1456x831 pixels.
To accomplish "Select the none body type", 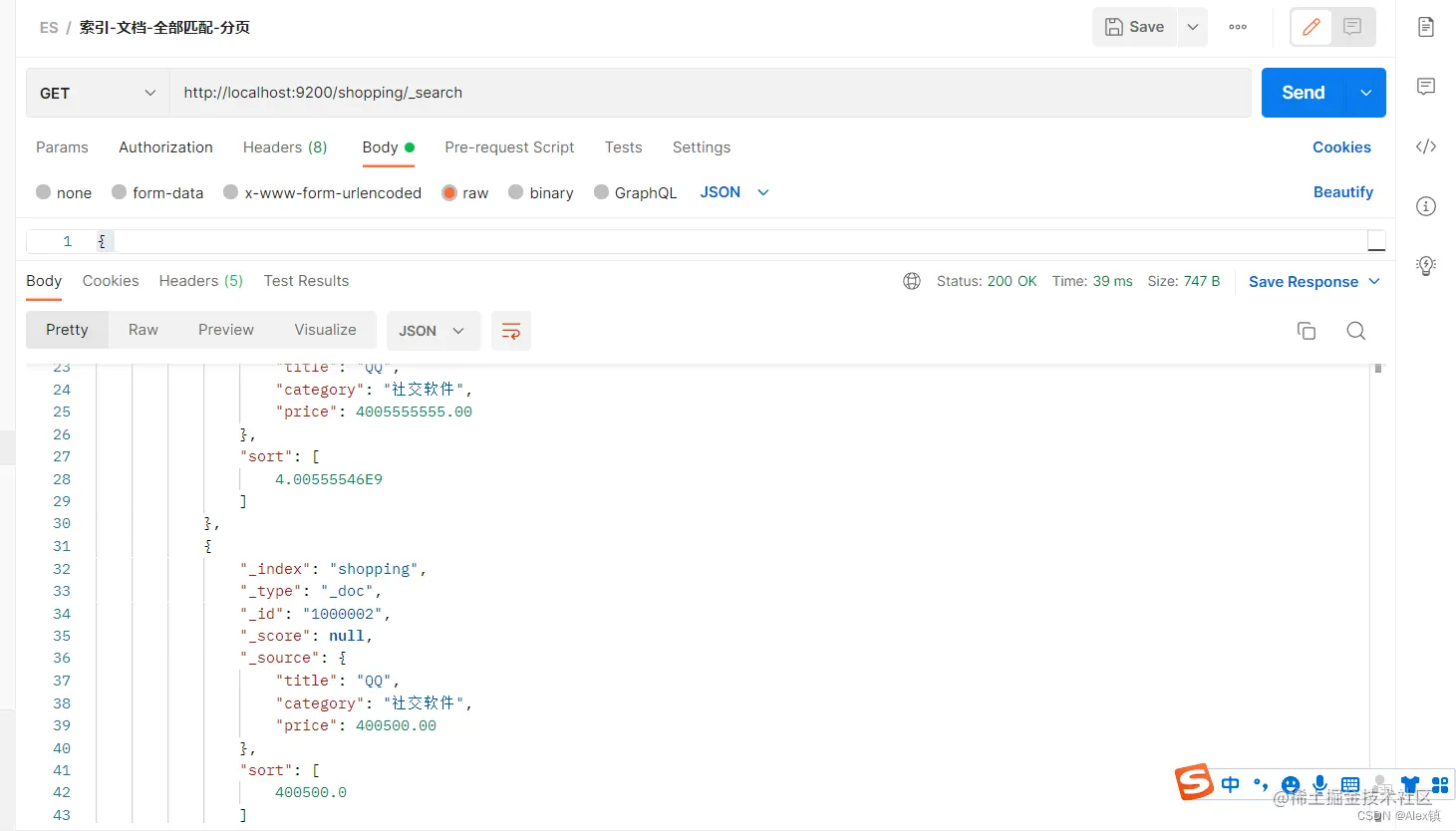I will click(64, 192).
